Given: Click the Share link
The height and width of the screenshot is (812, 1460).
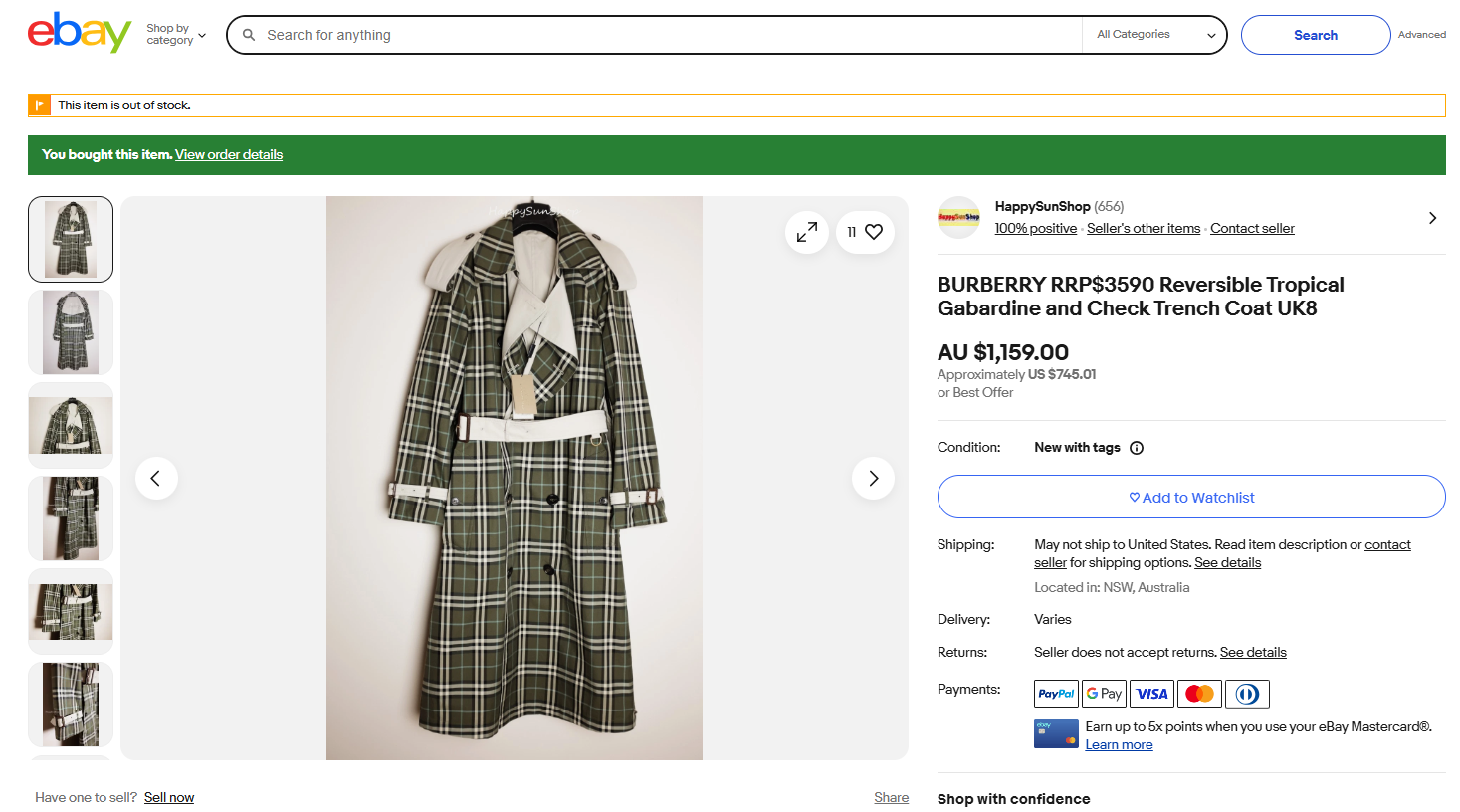Looking at the screenshot, I should pyautogui.click(x=891, y=798).
